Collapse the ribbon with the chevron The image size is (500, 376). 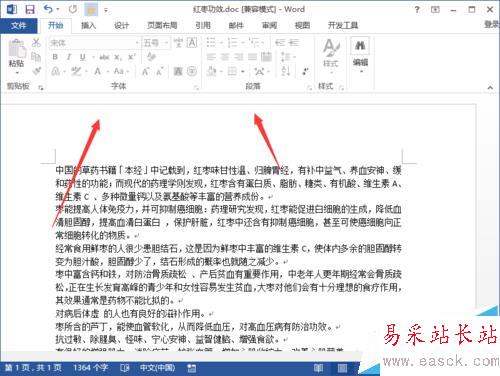click(x=490, y=88)
